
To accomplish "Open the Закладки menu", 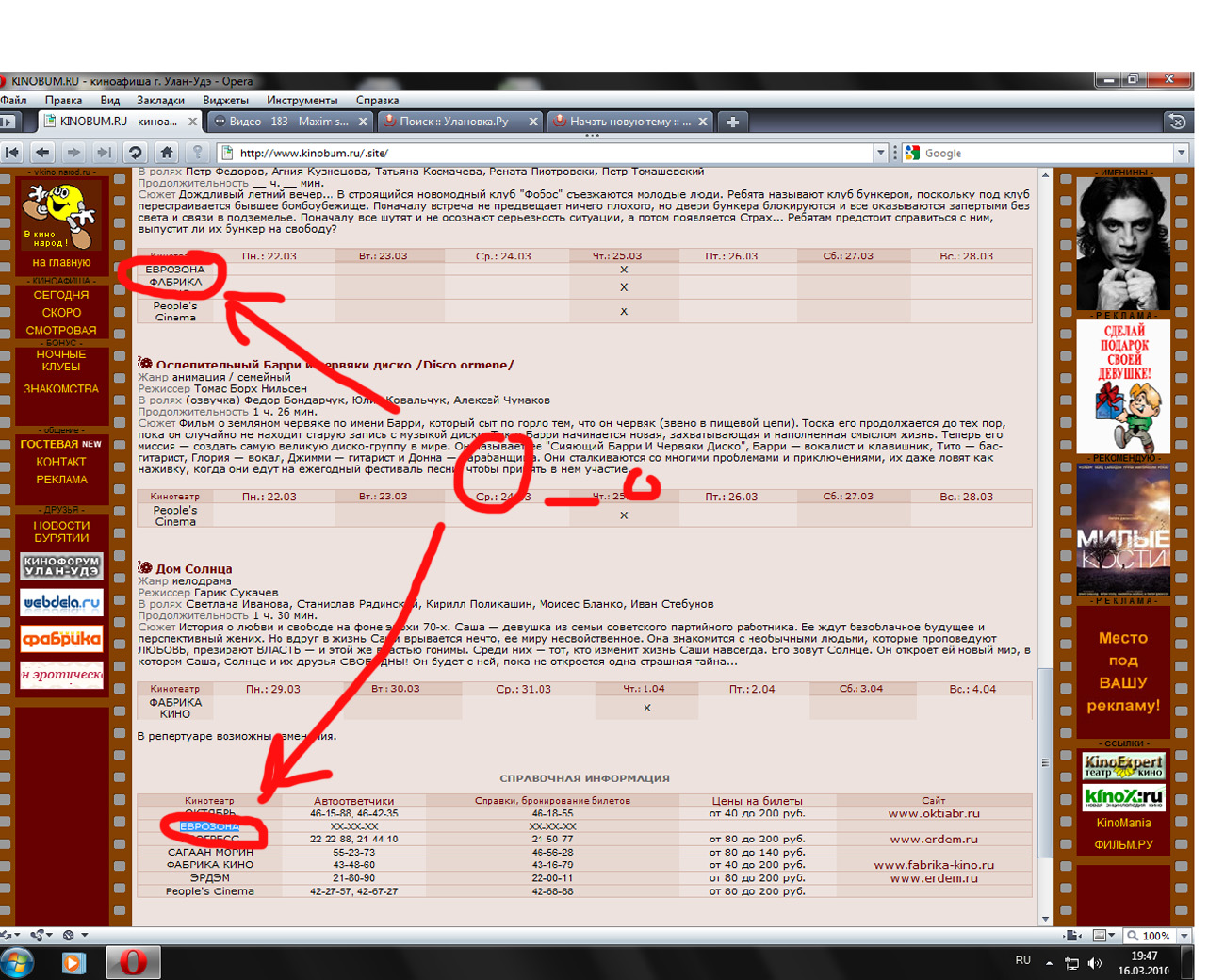I will pyautogui.click(x=160, y=100).
